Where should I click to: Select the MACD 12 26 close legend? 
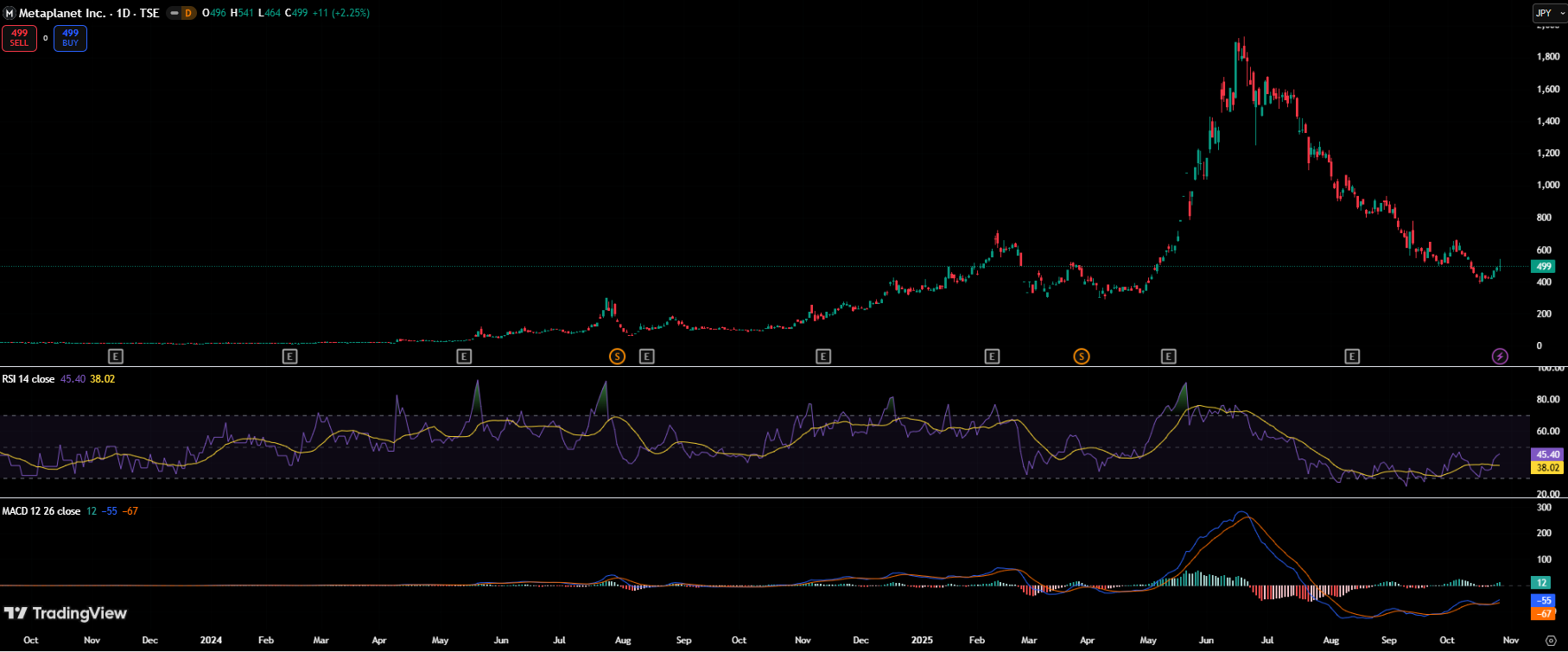[41, 511]
